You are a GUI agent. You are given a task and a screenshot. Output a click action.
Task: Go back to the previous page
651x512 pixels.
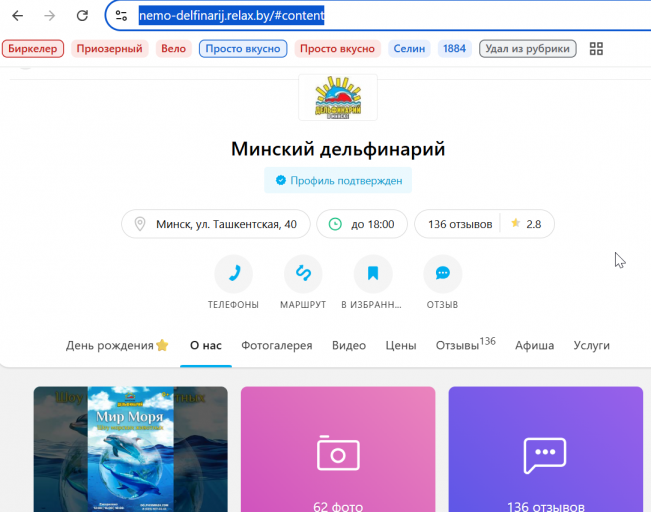[17, 16]
